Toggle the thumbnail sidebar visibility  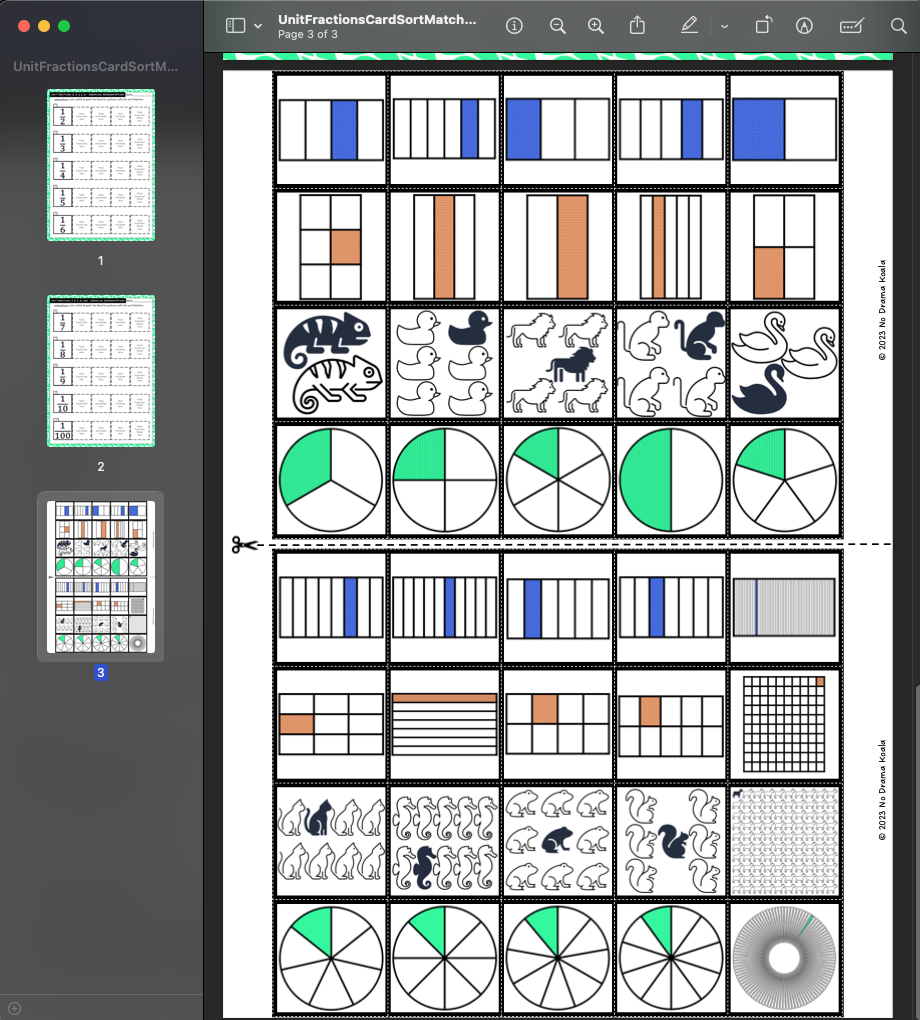point(236,26)
